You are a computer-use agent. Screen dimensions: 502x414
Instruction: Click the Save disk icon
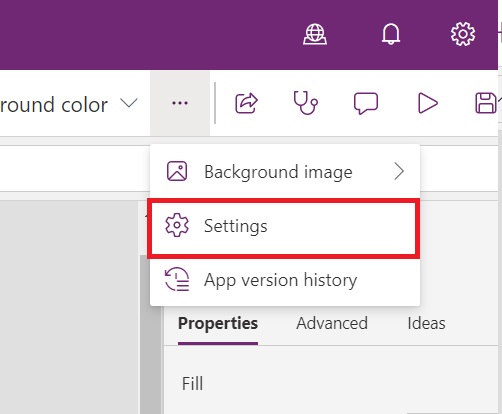[x=486, y=103]
